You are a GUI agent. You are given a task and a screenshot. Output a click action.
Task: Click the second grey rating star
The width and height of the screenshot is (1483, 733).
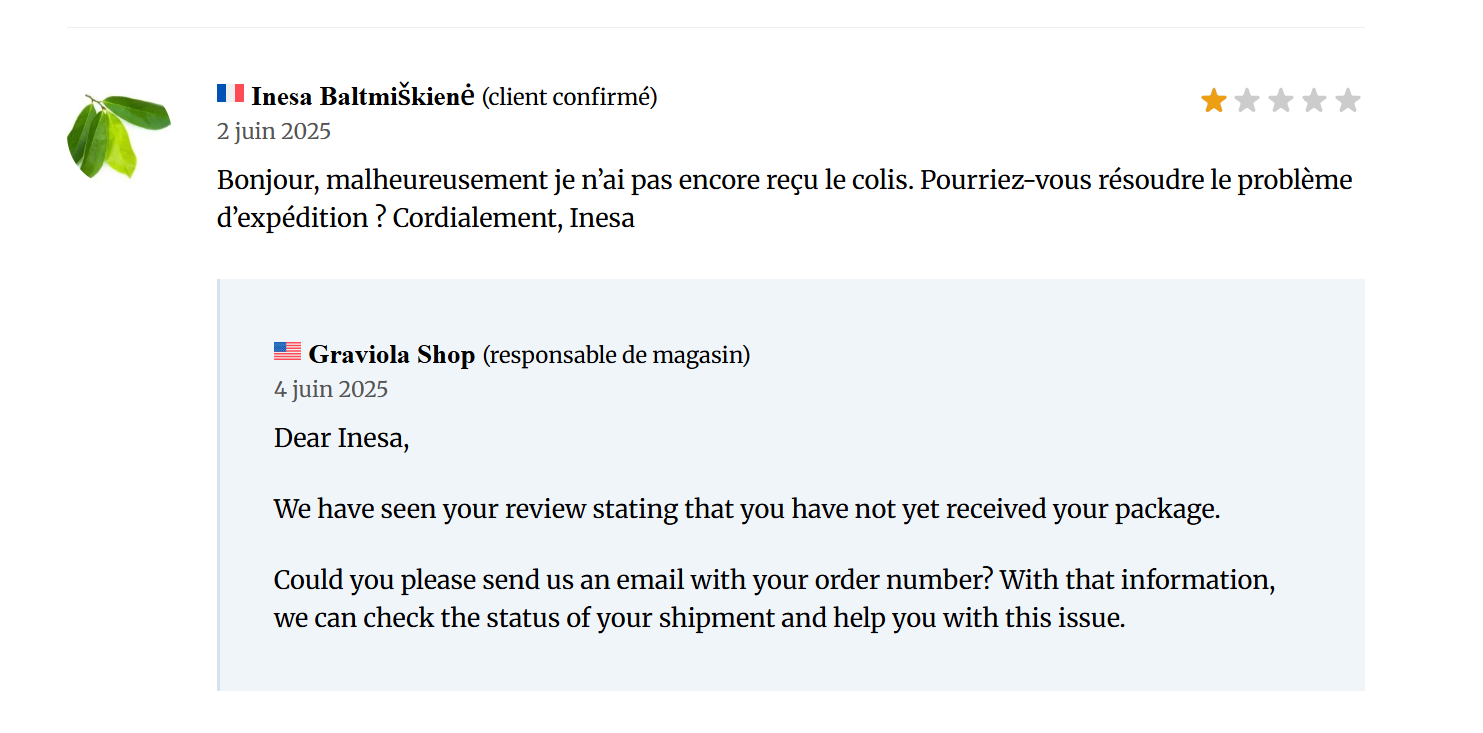click(1247, 100)
